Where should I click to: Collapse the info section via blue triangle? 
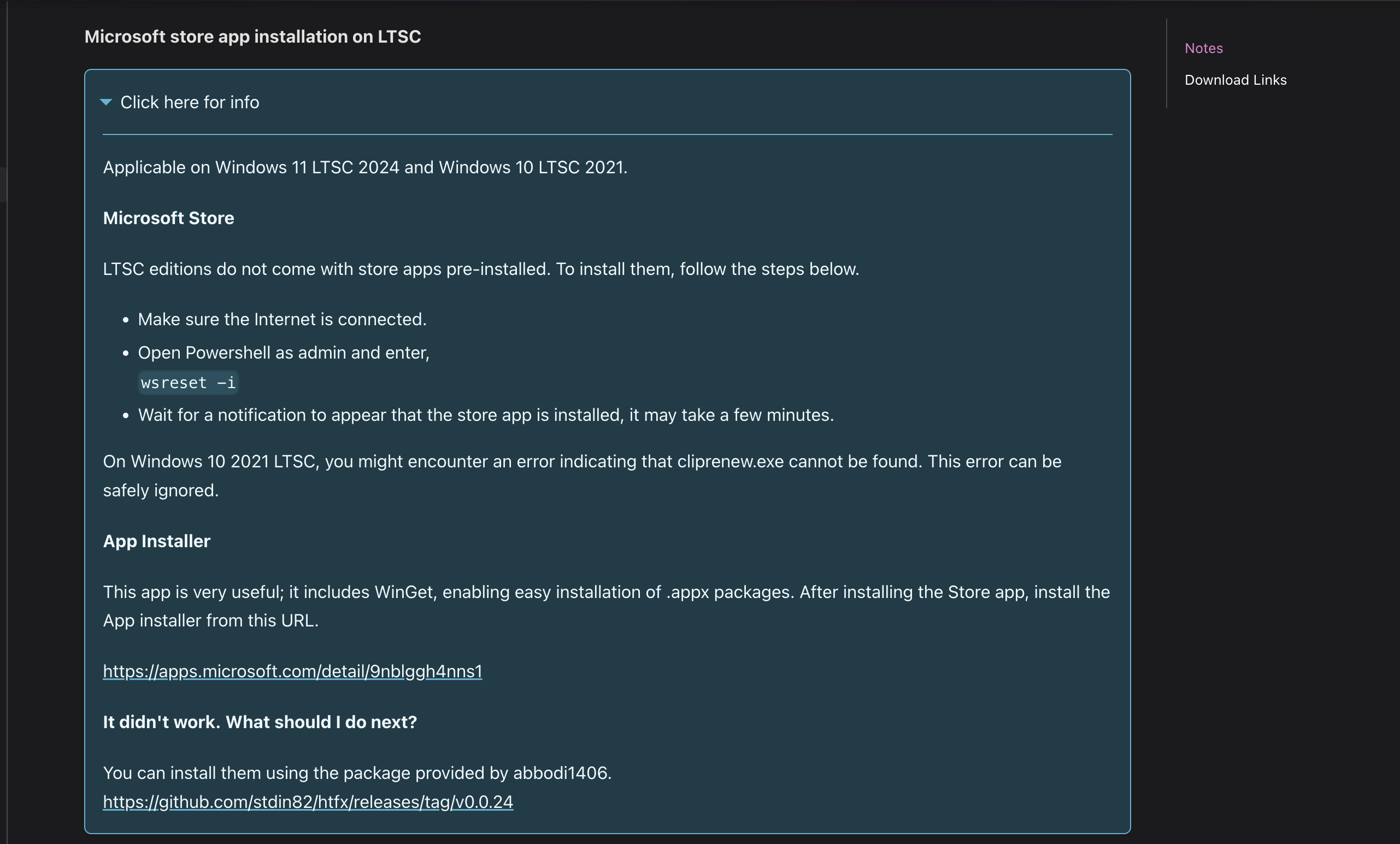pyautogui.click(x=105, y=102)
